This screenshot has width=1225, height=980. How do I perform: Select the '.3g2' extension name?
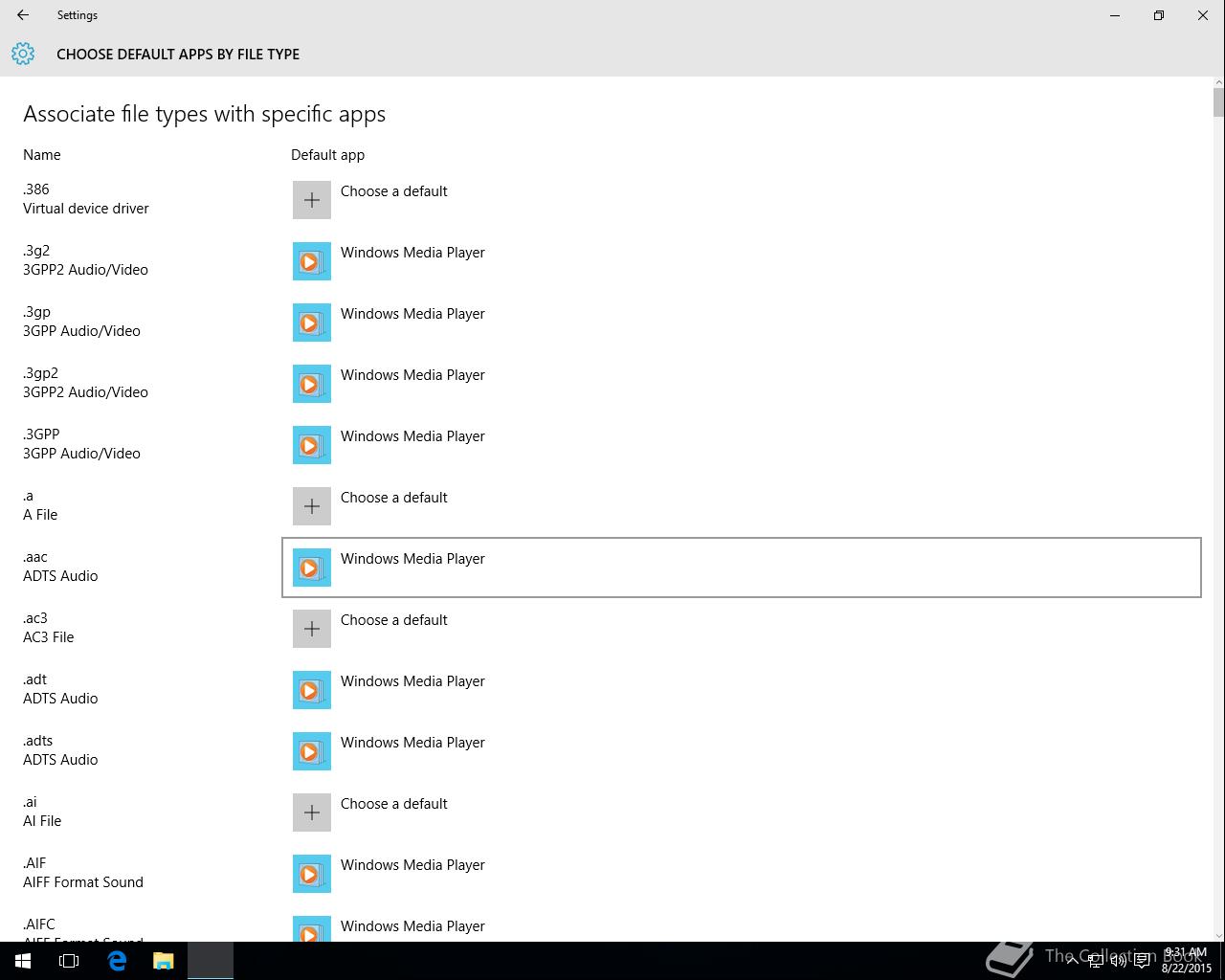coord(36,251)
